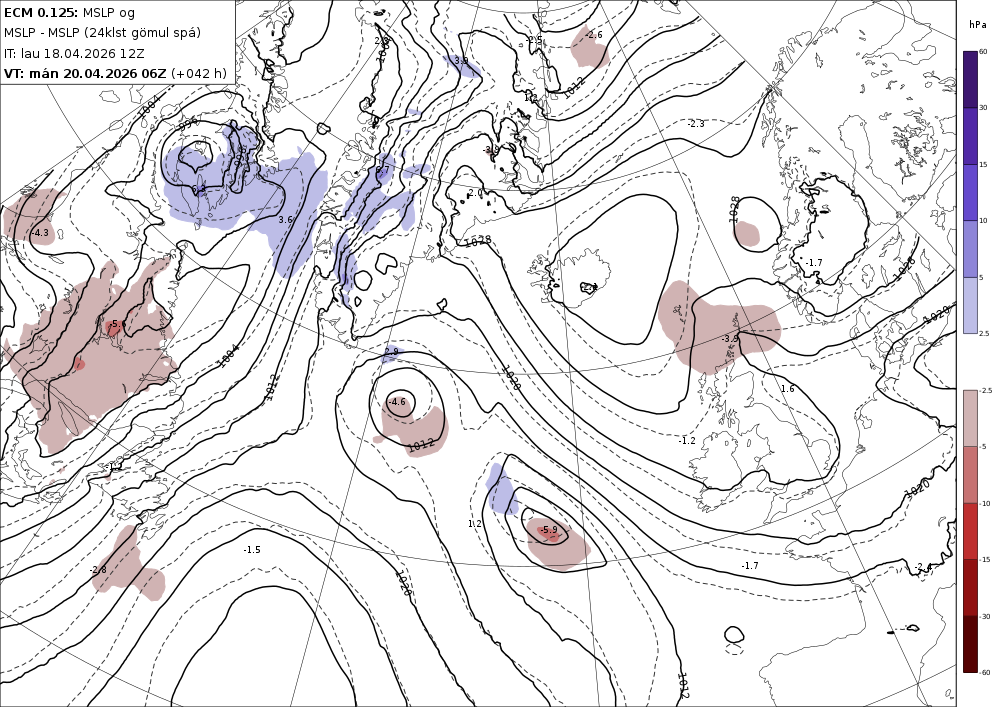Click the -2.8 pressure change value

(x=98, y=570)
